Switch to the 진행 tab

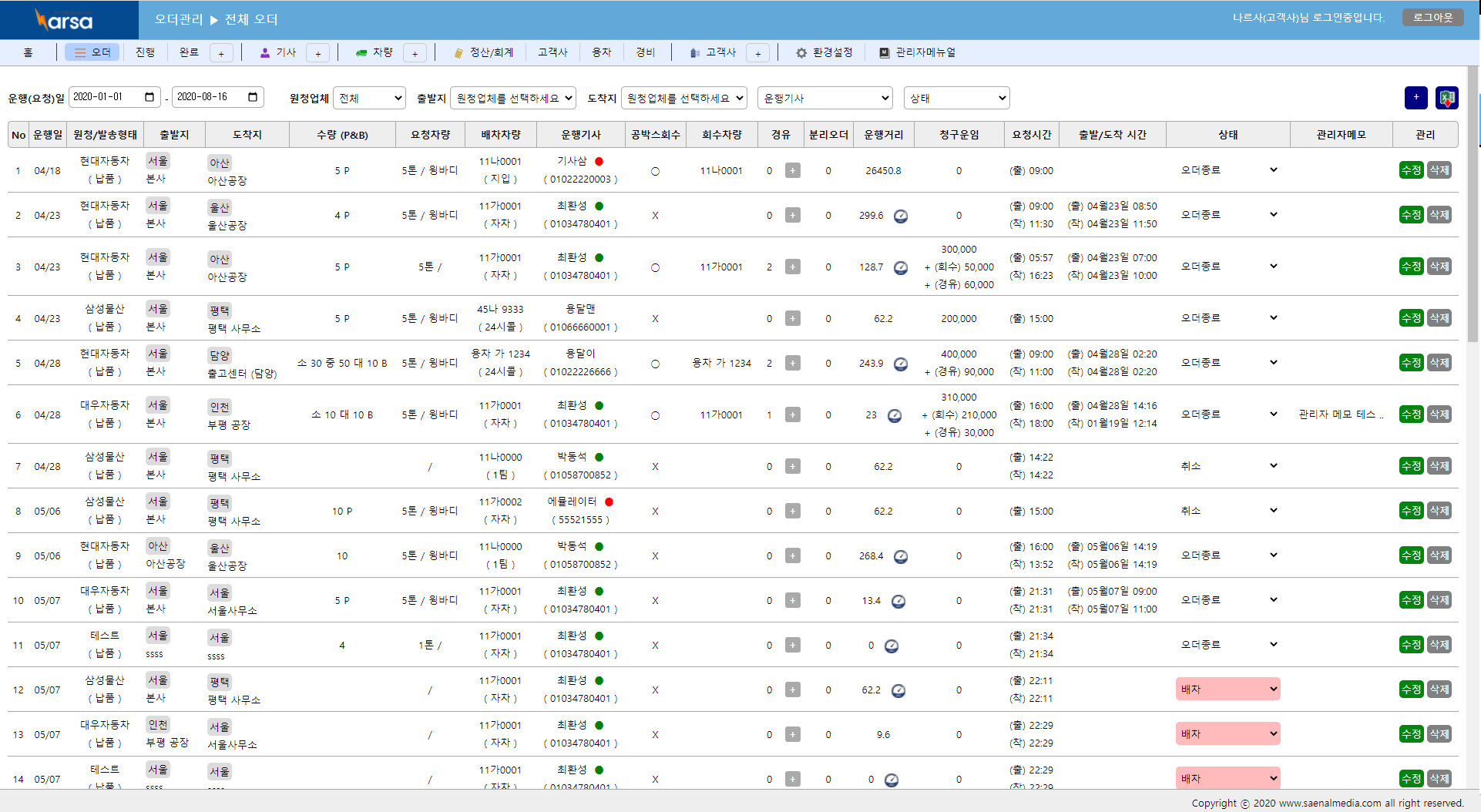pyautogui.click(x=145, y=52)
